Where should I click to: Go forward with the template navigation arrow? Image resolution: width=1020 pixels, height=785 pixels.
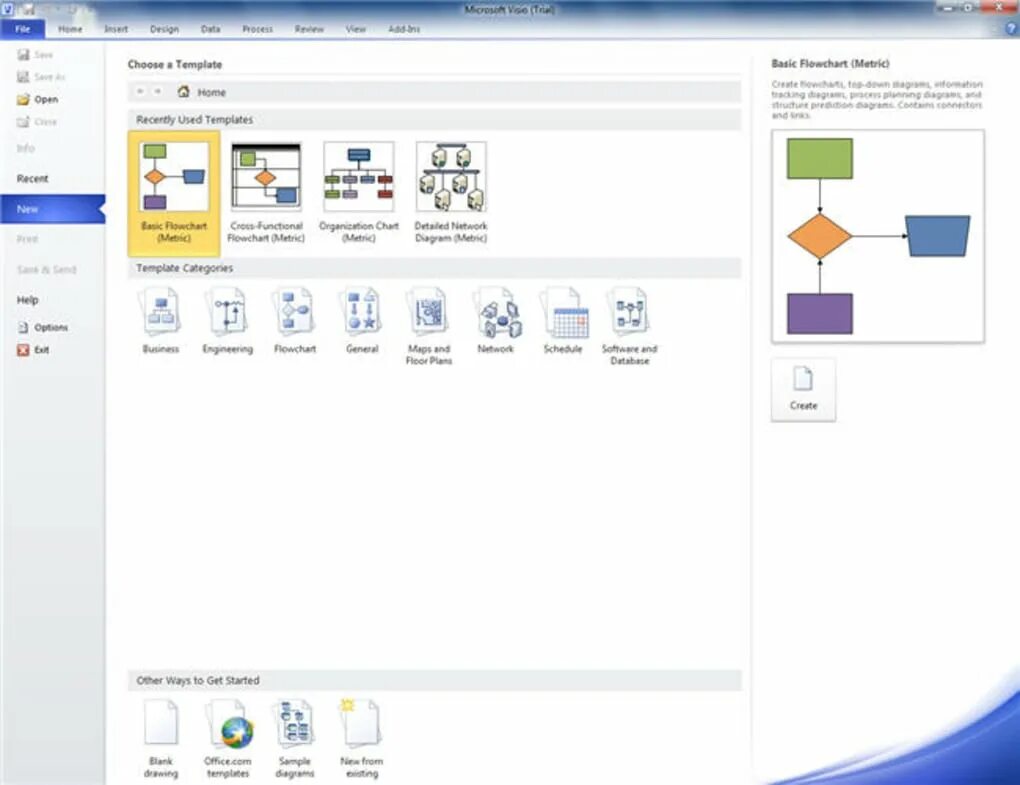157,92
